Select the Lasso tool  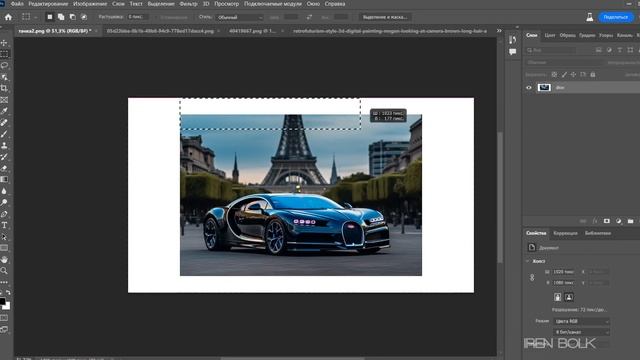pos(4,65)
